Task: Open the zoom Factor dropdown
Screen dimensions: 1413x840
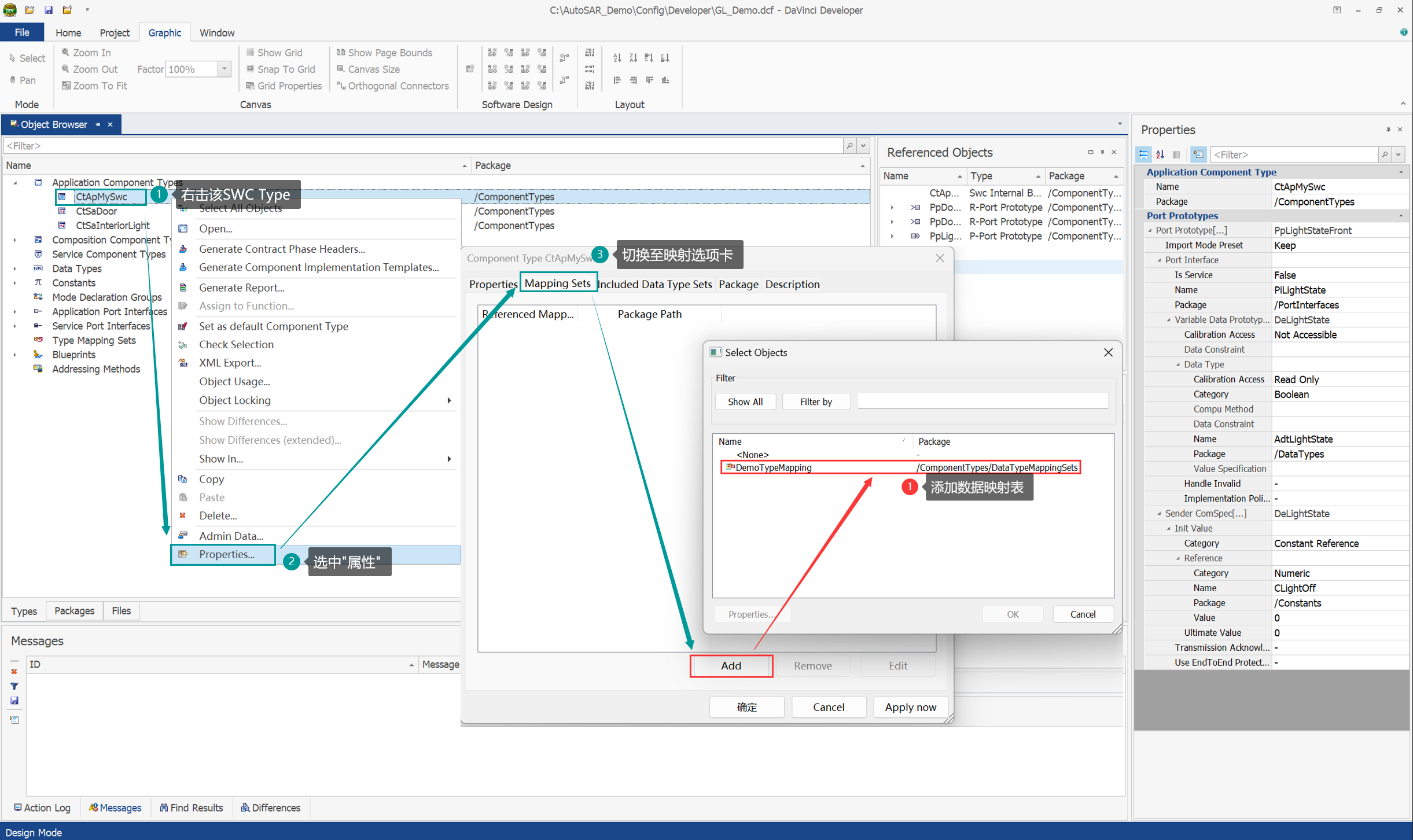Action: click(x=225, y=69)
